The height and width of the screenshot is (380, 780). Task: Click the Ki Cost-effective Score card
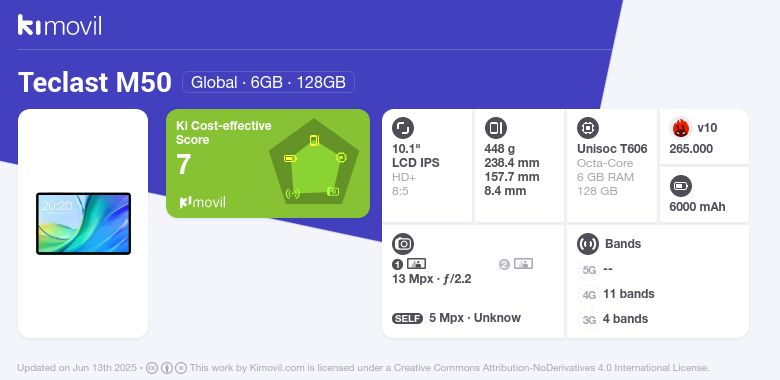pos(268,164)
